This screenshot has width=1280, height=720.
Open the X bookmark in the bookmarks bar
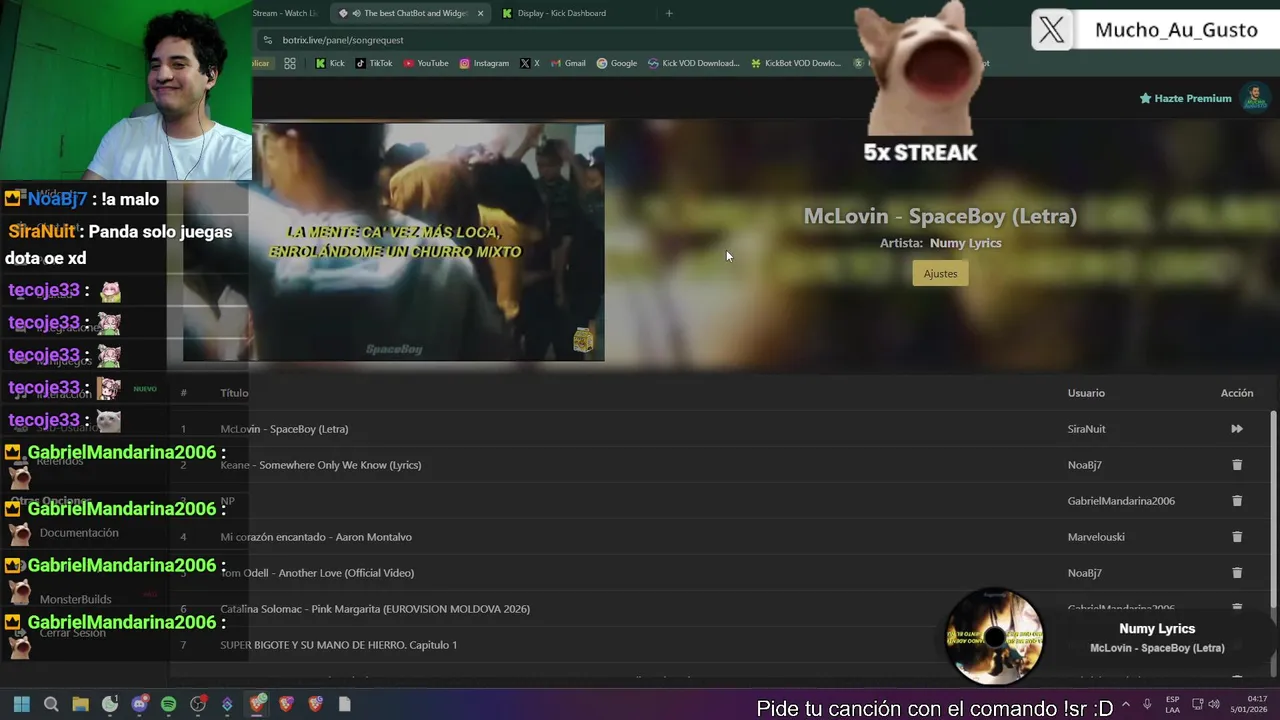pyautogui.click(x=530, y=63)
